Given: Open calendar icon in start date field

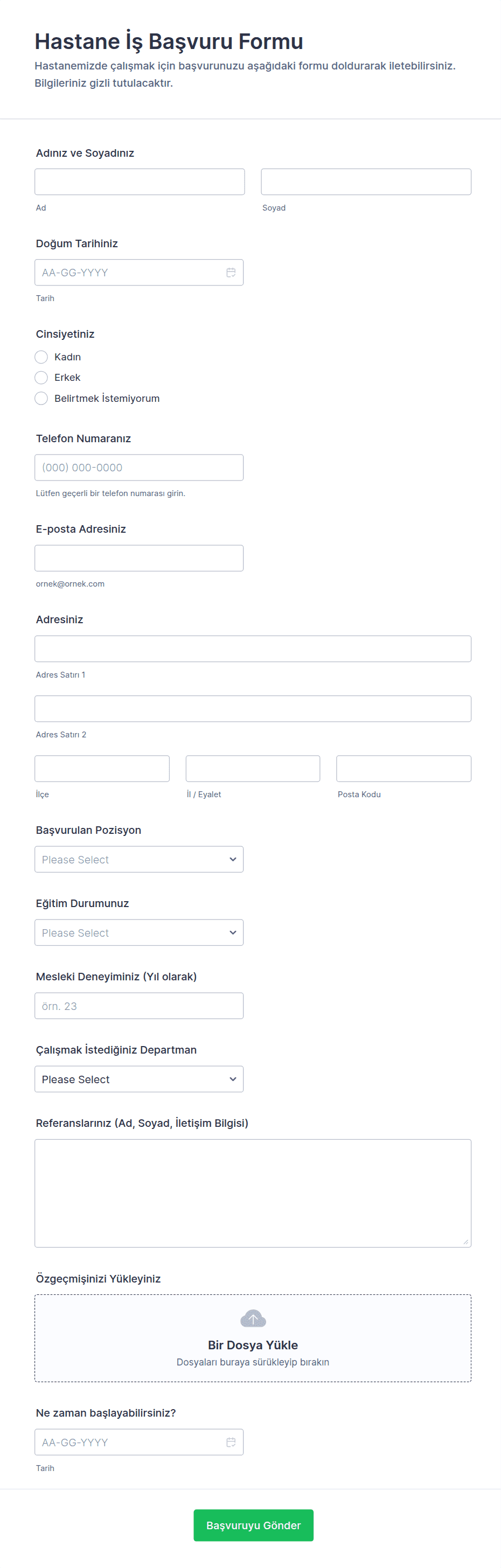Looking at the screenshot, I should [231, 1442].
